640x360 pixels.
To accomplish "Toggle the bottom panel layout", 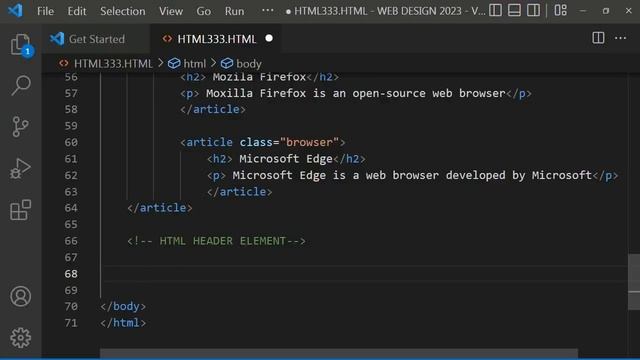I will [x=514, y=10].
